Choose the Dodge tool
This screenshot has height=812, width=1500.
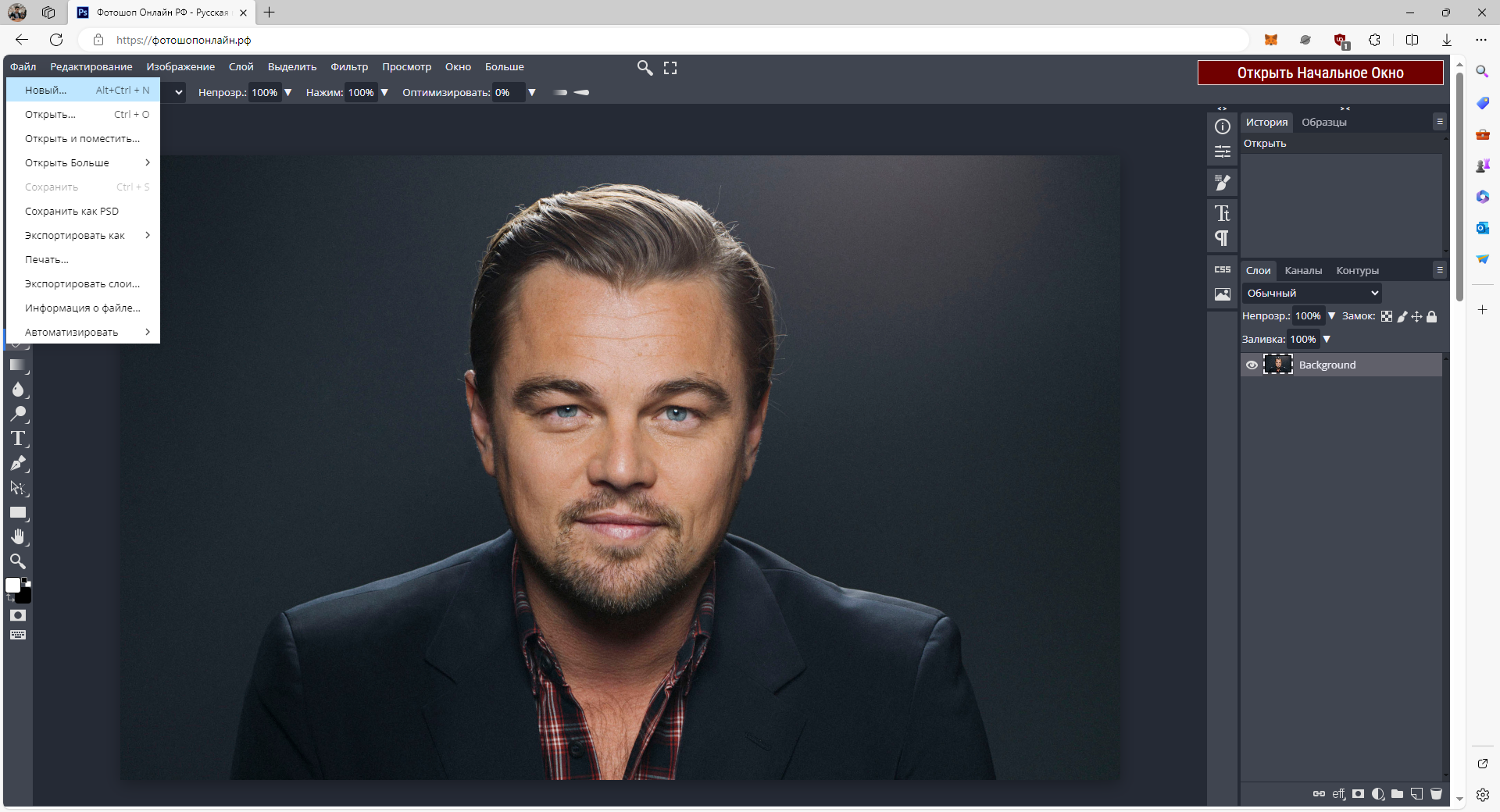coord(18,414)
